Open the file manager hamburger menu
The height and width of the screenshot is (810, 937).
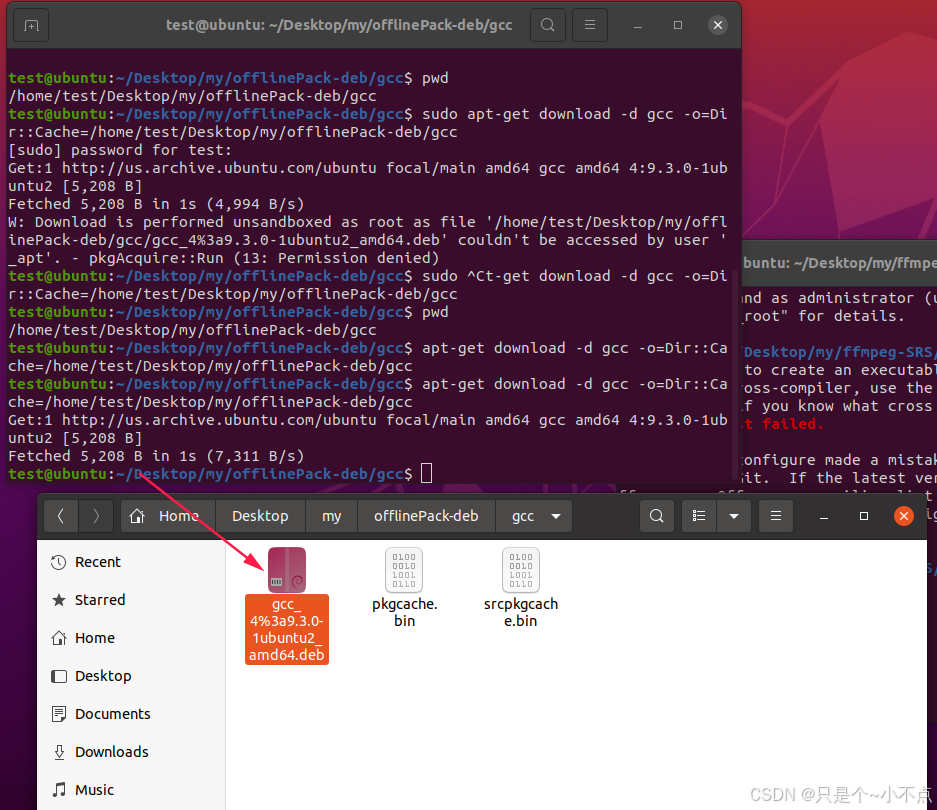click(776, 516)
